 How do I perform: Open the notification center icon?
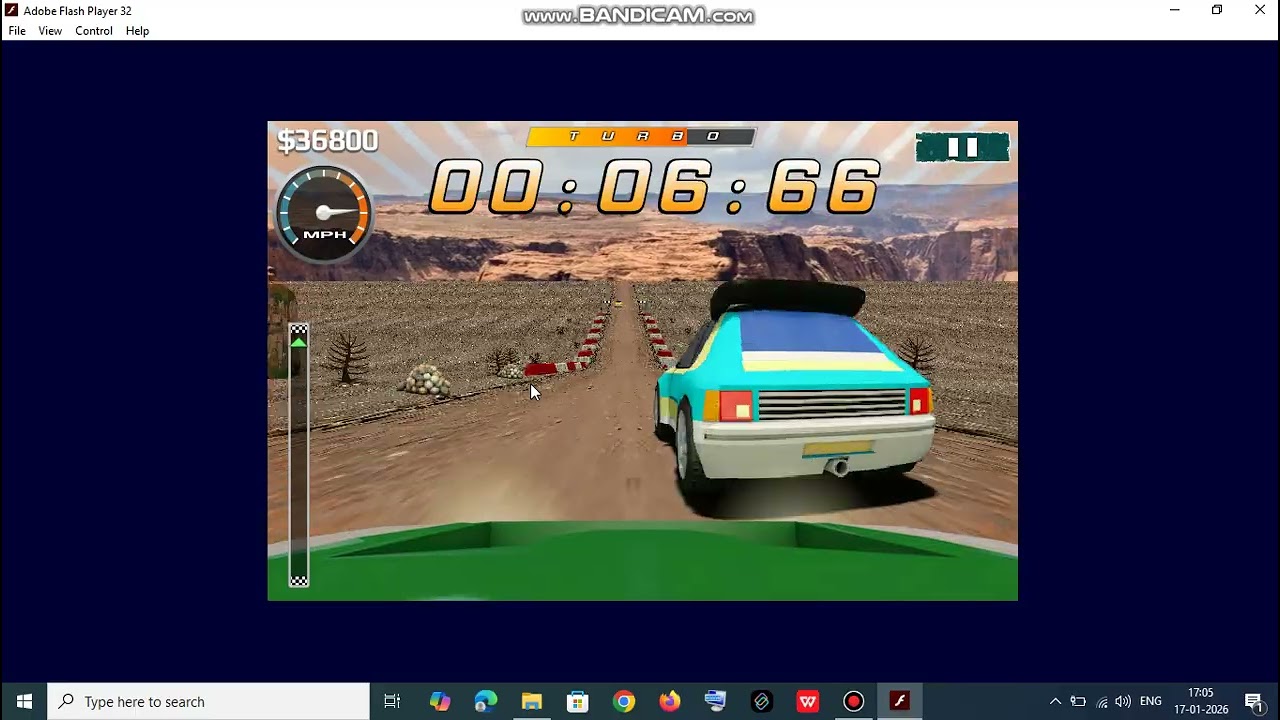(x=1253, y=701)
